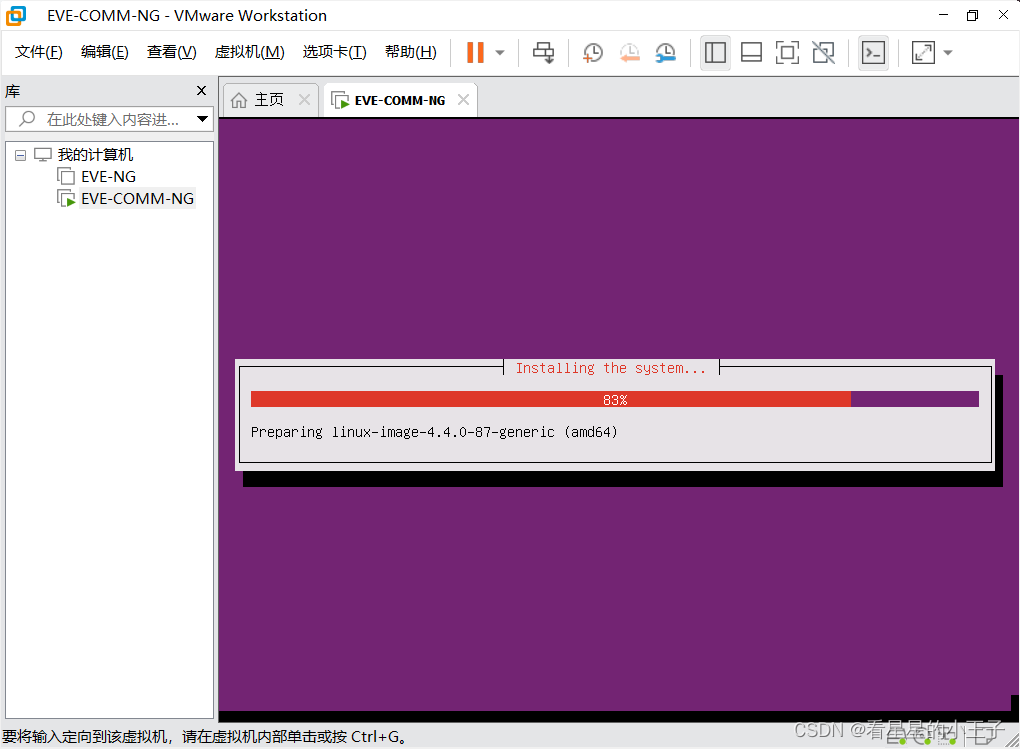Toggle the console view icon
The image size is (1020, 749).
(x=873, y=53)
